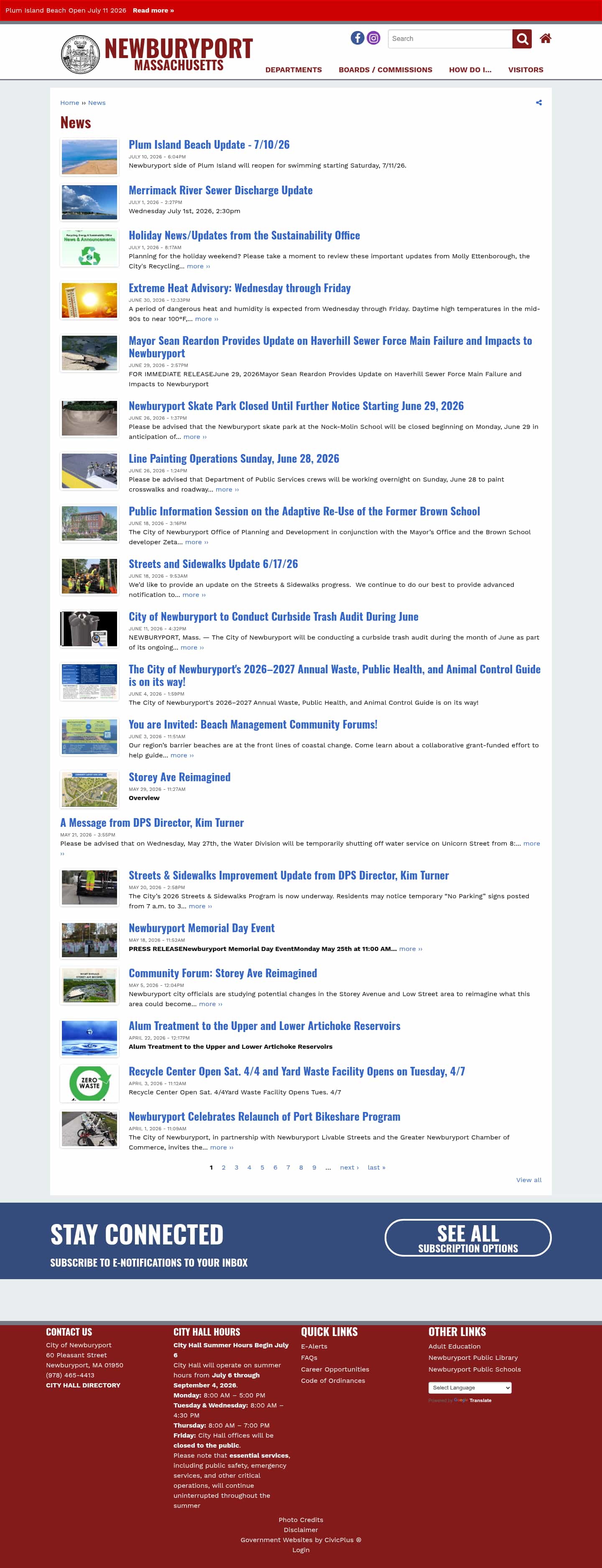Open Plum Island Beach Update article

(209, 145)
